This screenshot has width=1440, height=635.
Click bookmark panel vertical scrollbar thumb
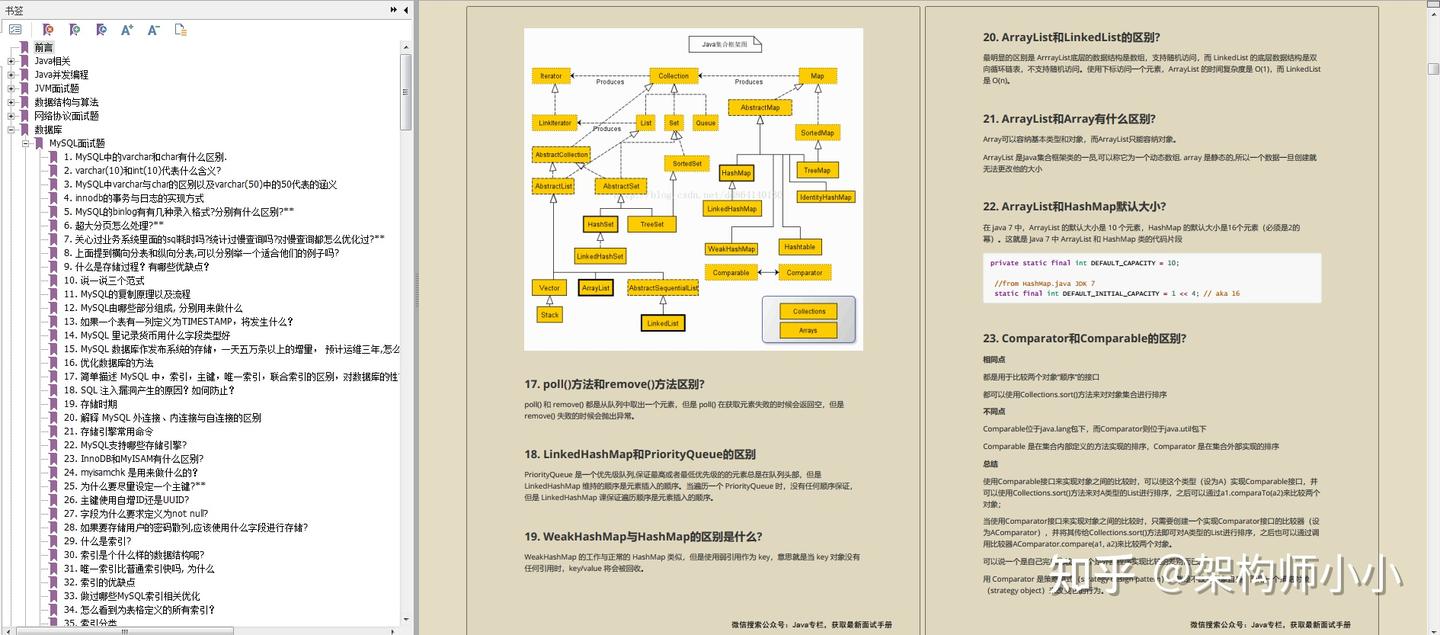tap(406, 91)
